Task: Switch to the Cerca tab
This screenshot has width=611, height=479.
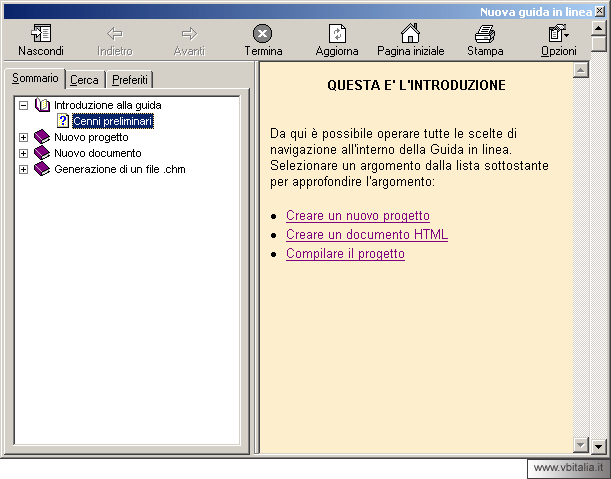Action: pyautogui.click(x=85, y=80)
